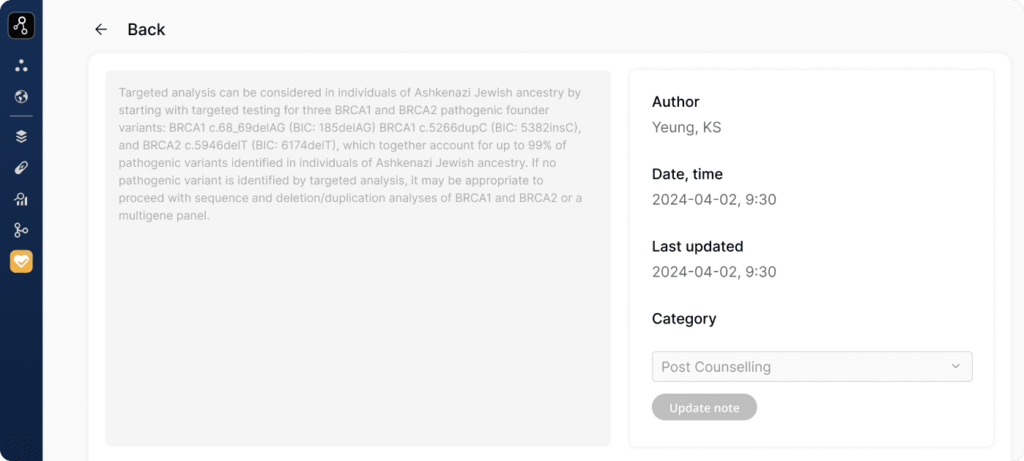Open the globe icon in sidebar
Screen dimensions: 1024x461
pyautogui.click(x=21, y=97)
